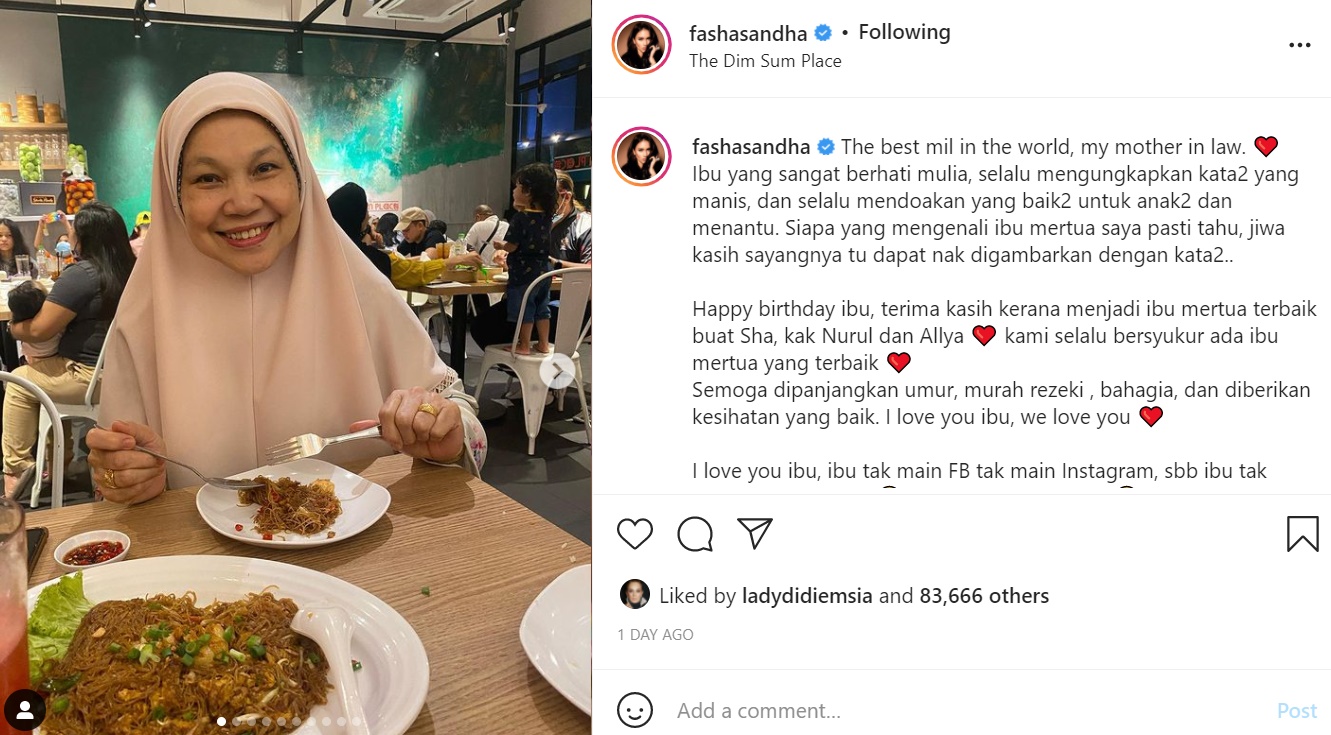Open the 1 DAY AGO timestamp
The image size is (1331, 735).
[655, 635]
